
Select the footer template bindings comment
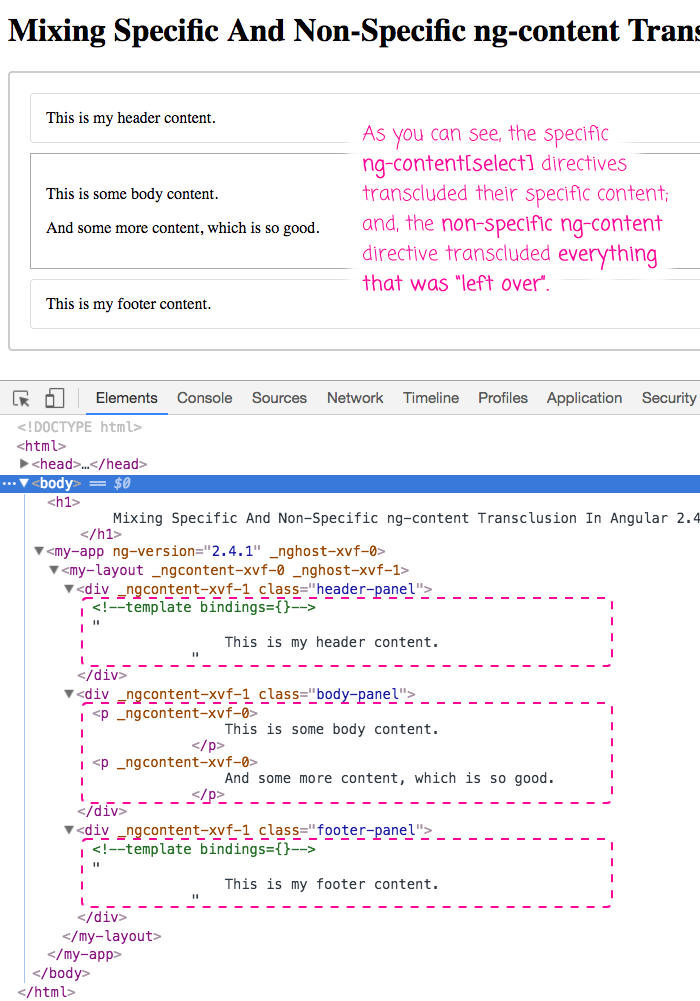204,849
